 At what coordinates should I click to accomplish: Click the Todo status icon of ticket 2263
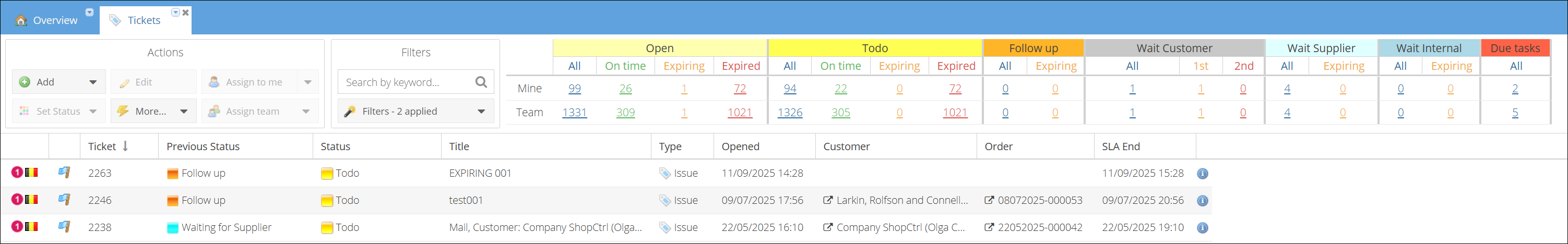coord(326,174)
